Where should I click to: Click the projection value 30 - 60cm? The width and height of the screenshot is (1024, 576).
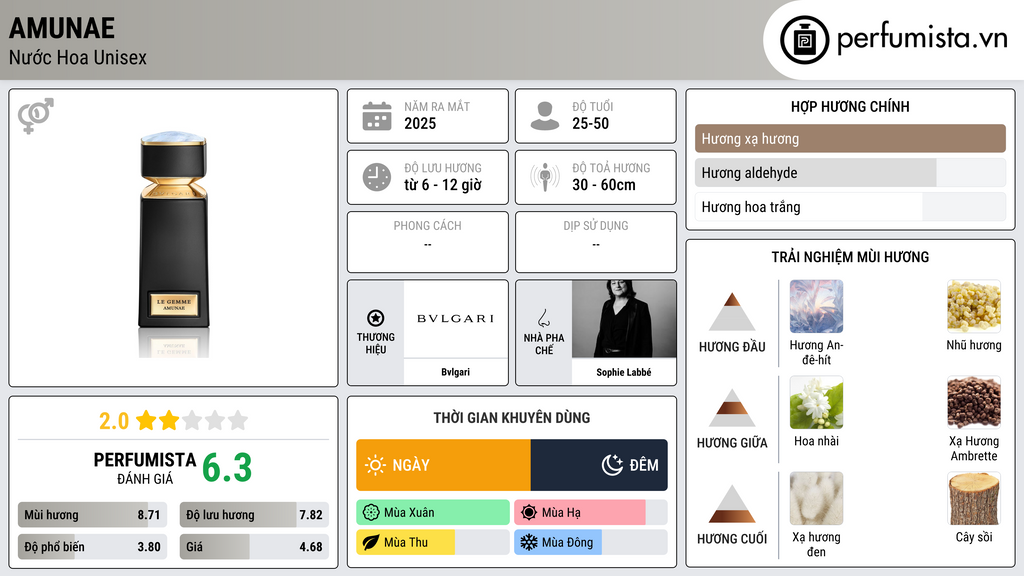(x=604, y=185)
